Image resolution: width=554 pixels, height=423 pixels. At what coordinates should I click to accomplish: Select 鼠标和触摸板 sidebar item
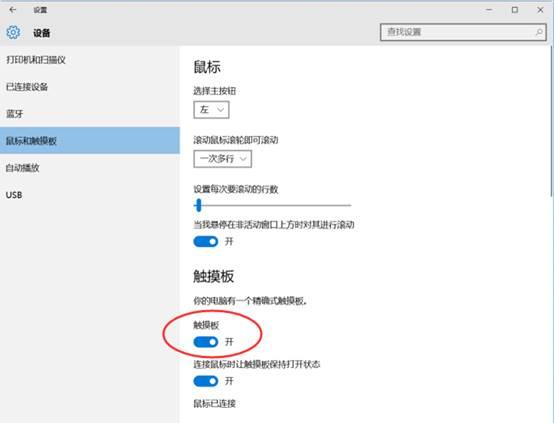coord(90,141)
